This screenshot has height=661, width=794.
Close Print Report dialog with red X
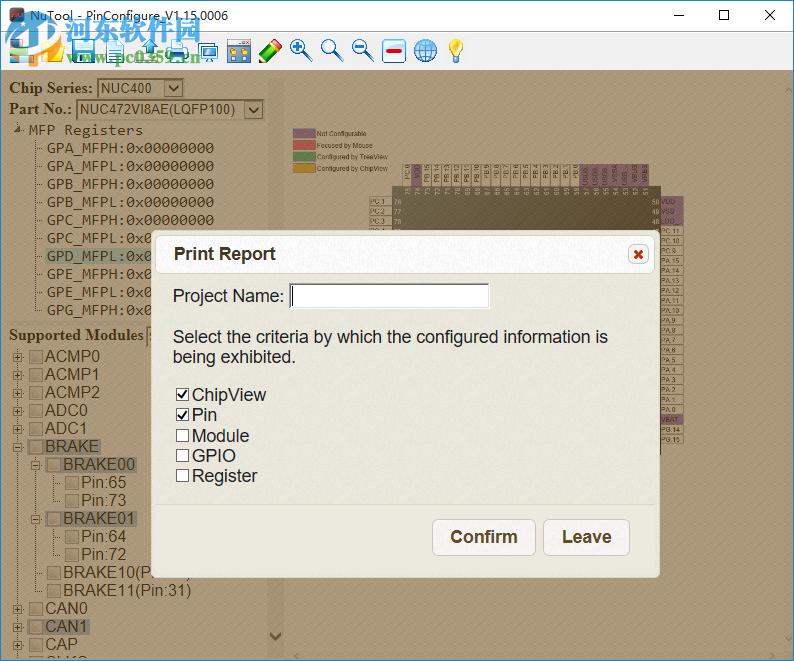(x=638, y=254)
